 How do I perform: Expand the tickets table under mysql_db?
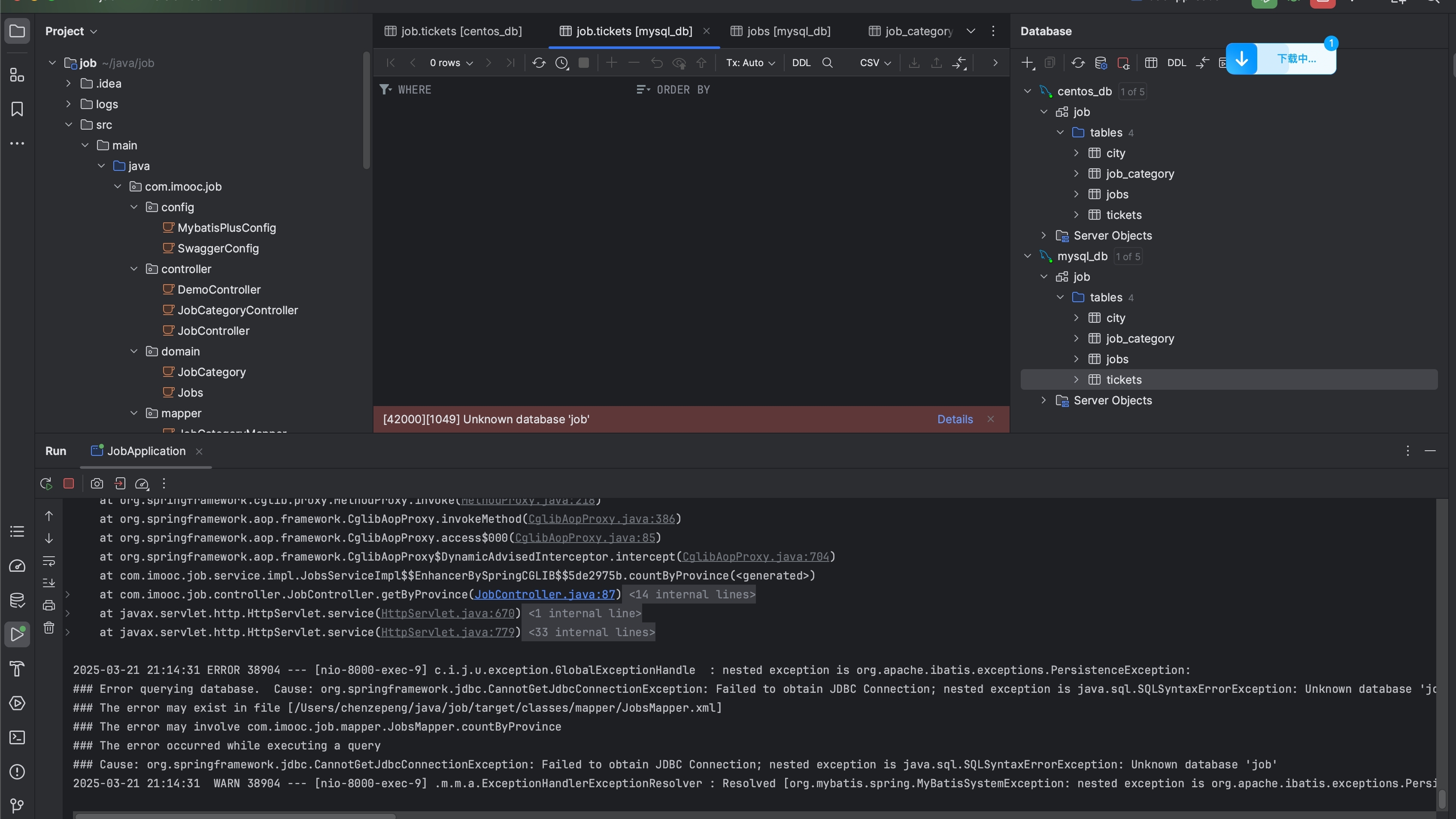pyautogui.click(x=1076, y=380)
